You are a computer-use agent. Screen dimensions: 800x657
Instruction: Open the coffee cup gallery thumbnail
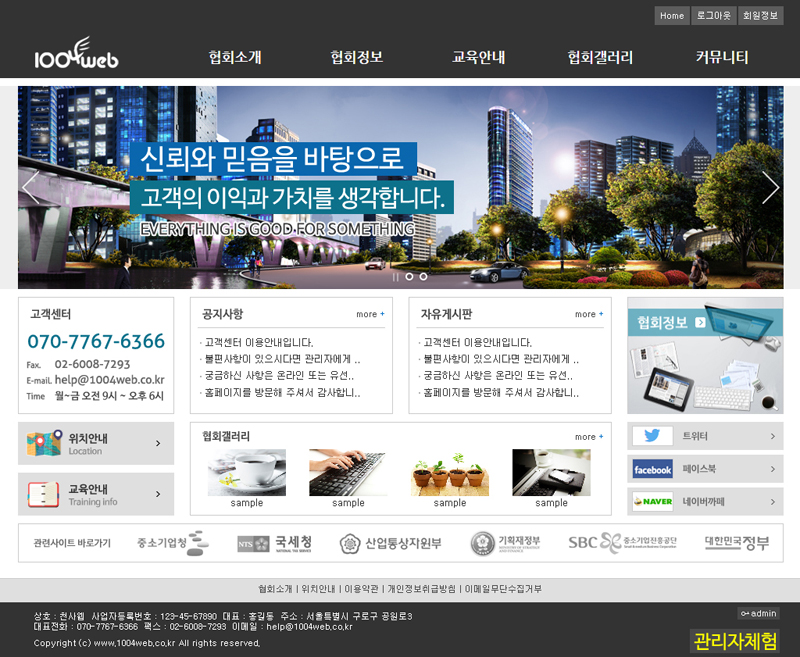247,472
